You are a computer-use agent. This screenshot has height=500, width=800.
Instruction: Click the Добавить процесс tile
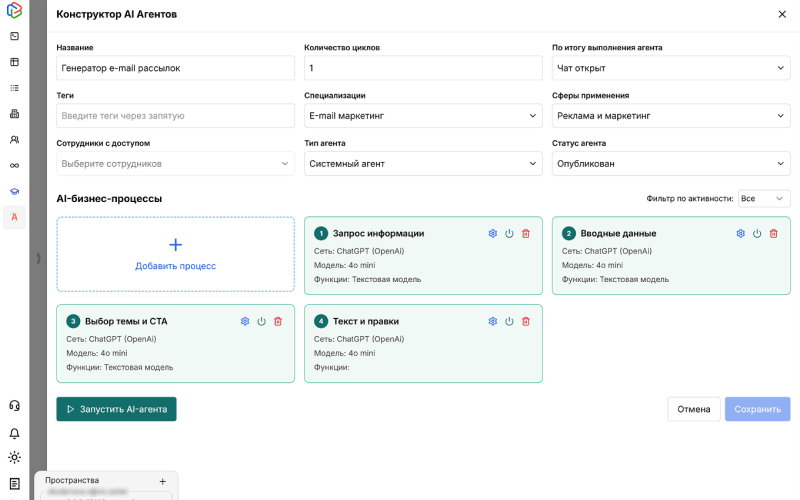click(175, 254)
